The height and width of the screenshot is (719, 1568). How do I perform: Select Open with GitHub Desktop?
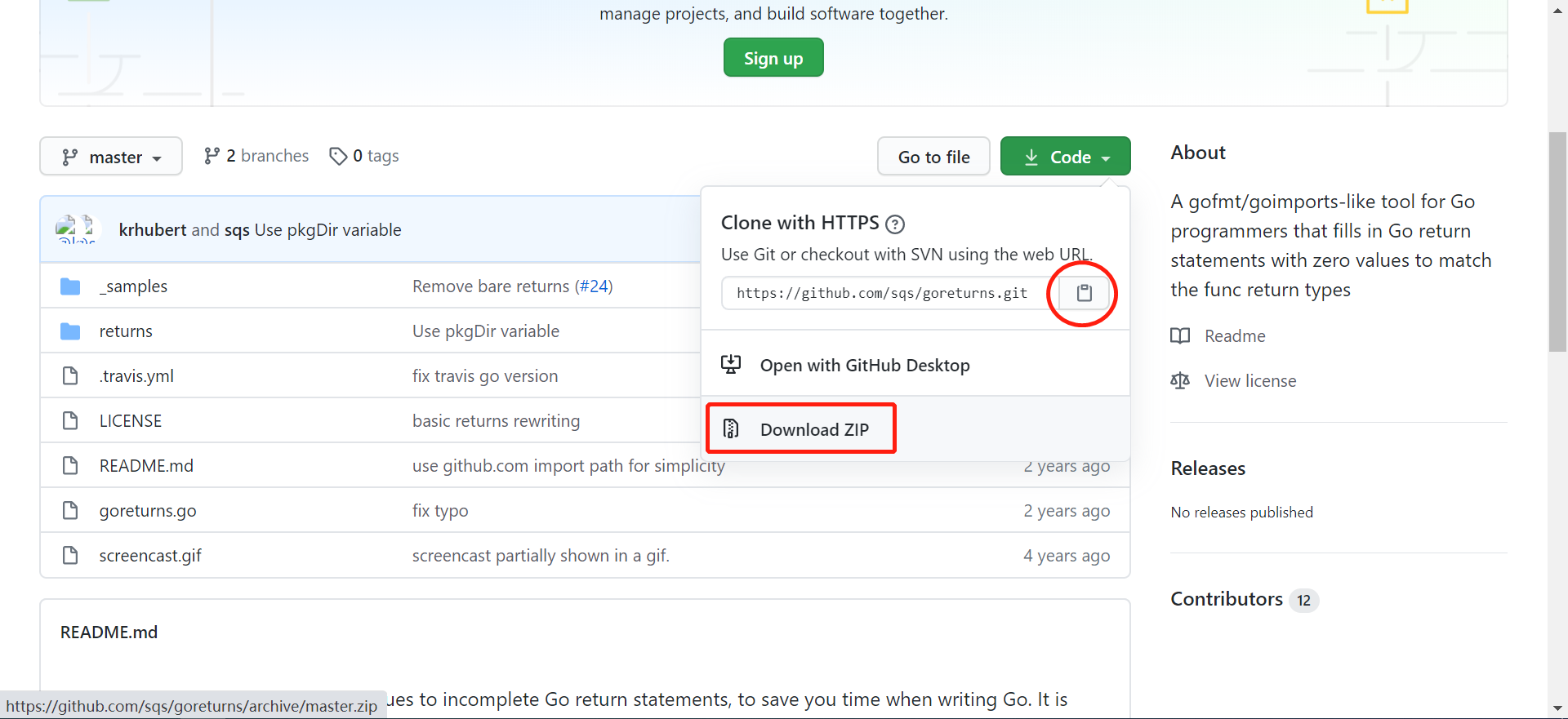(915, 365)
